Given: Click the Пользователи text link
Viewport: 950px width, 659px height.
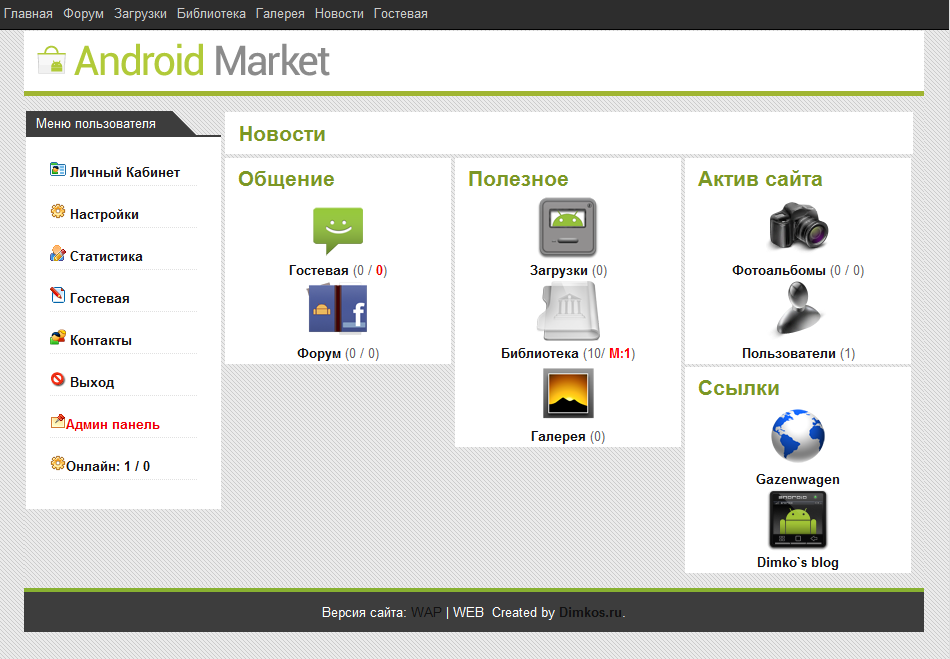Looking at the screenshot, I should click(789, 353).
